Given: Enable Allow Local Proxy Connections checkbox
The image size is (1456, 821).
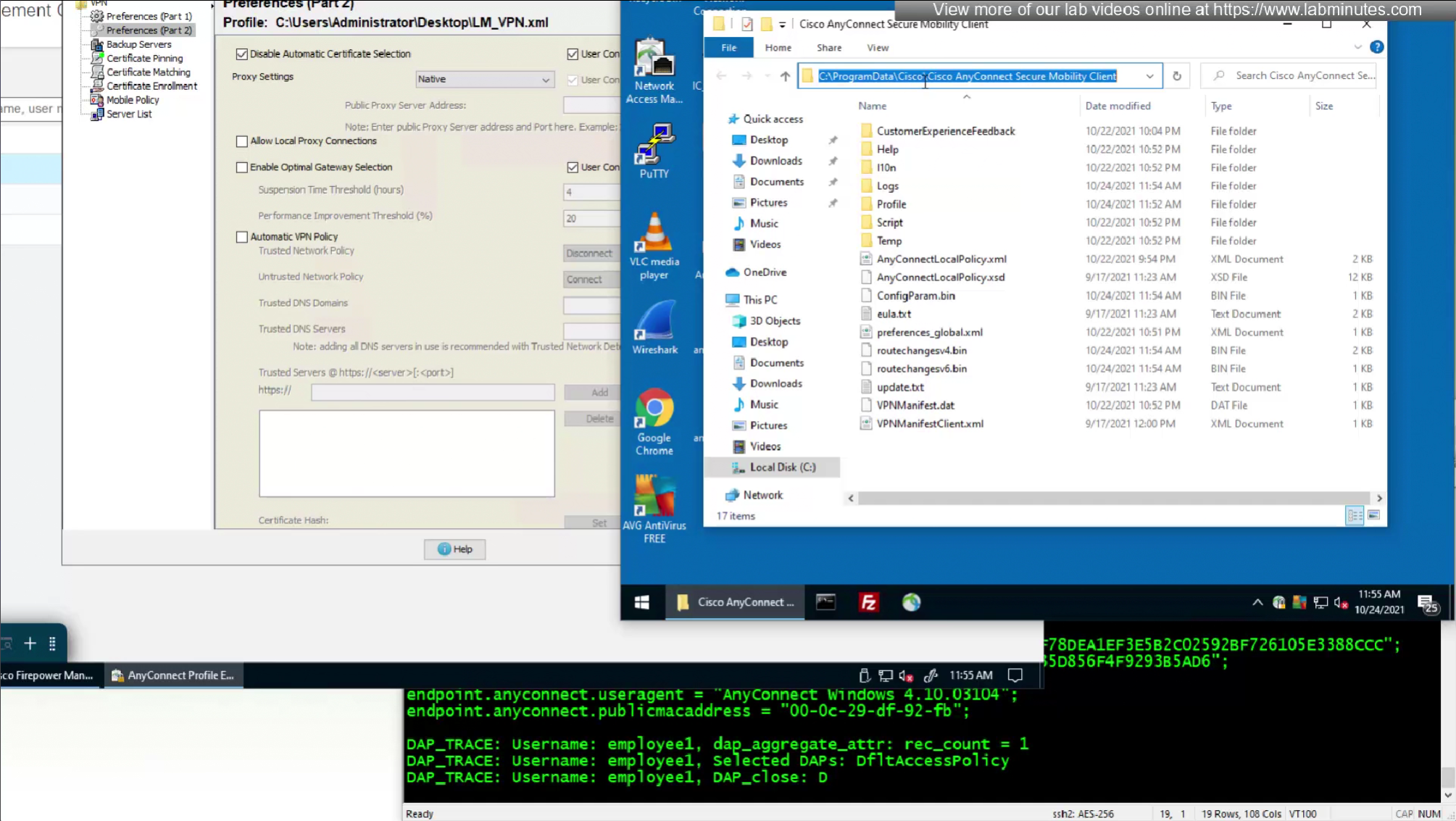Looking at the screenshot, I should [242, 141].
